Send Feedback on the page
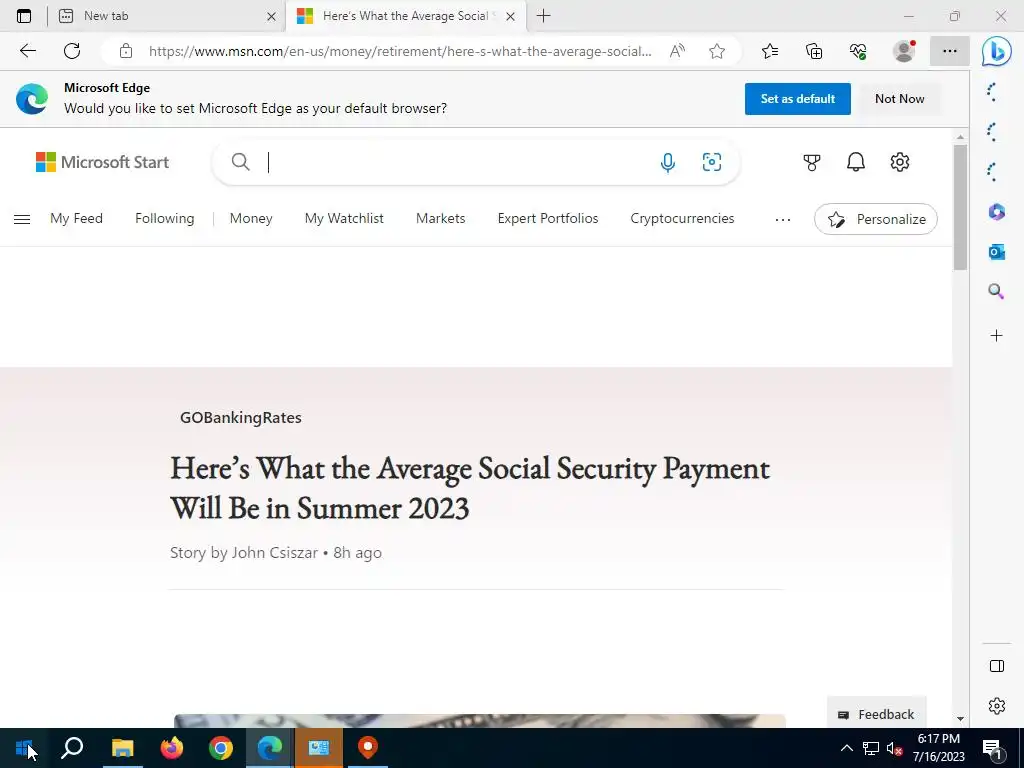The image size is (1024, 768). point(876,714)
